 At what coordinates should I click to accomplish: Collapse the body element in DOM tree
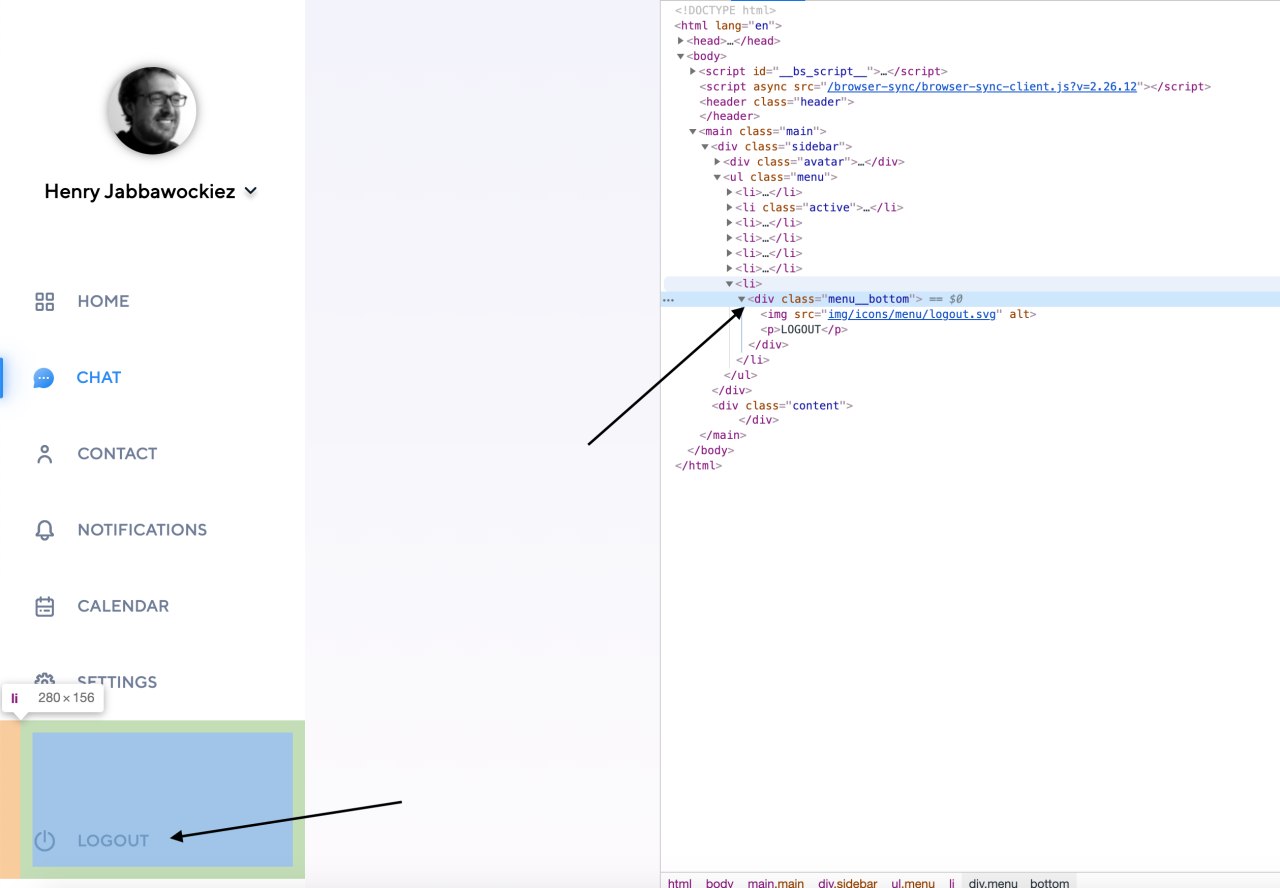(x=681, y=56)
